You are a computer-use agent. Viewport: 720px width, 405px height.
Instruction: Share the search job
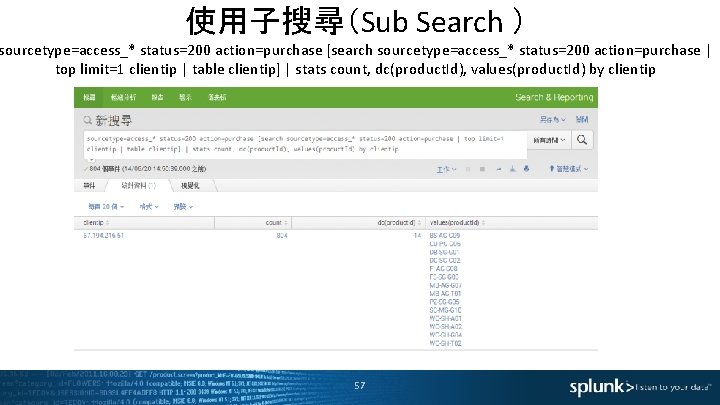[499, 169]
